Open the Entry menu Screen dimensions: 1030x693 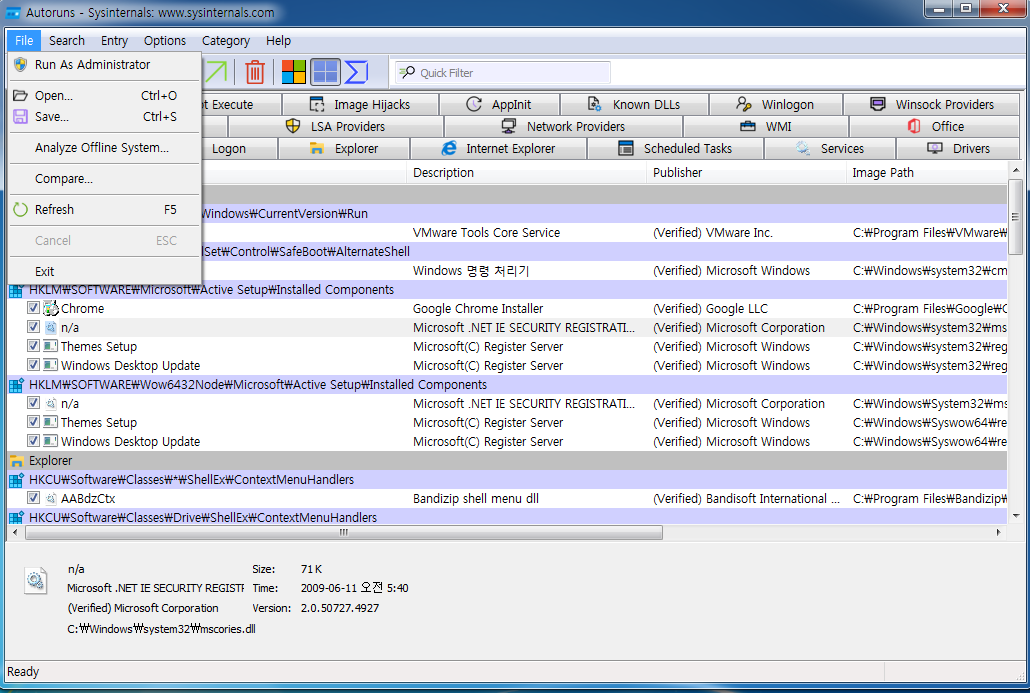tap(114, 41)
